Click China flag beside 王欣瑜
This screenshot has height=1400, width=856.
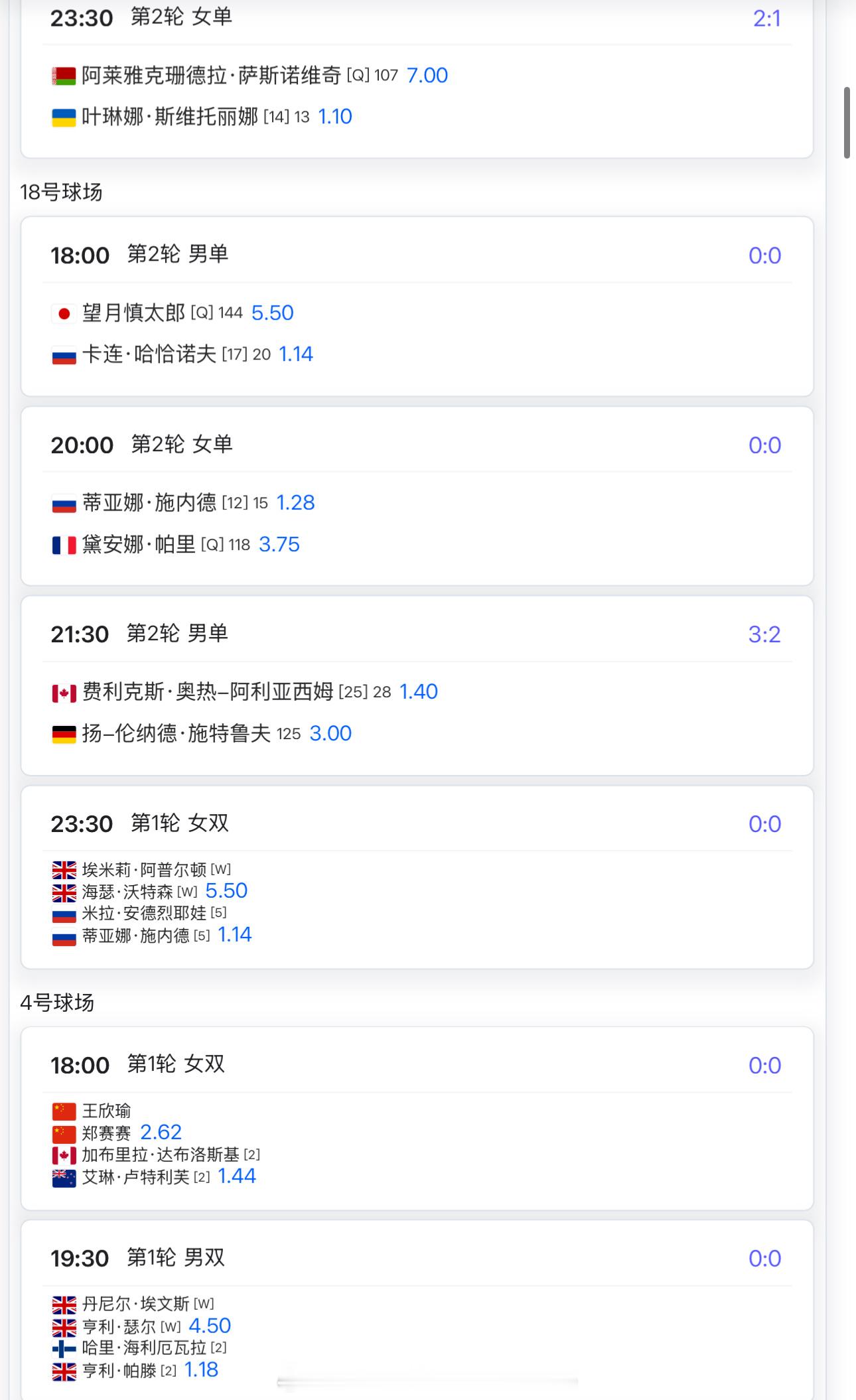coord(64,1111)
